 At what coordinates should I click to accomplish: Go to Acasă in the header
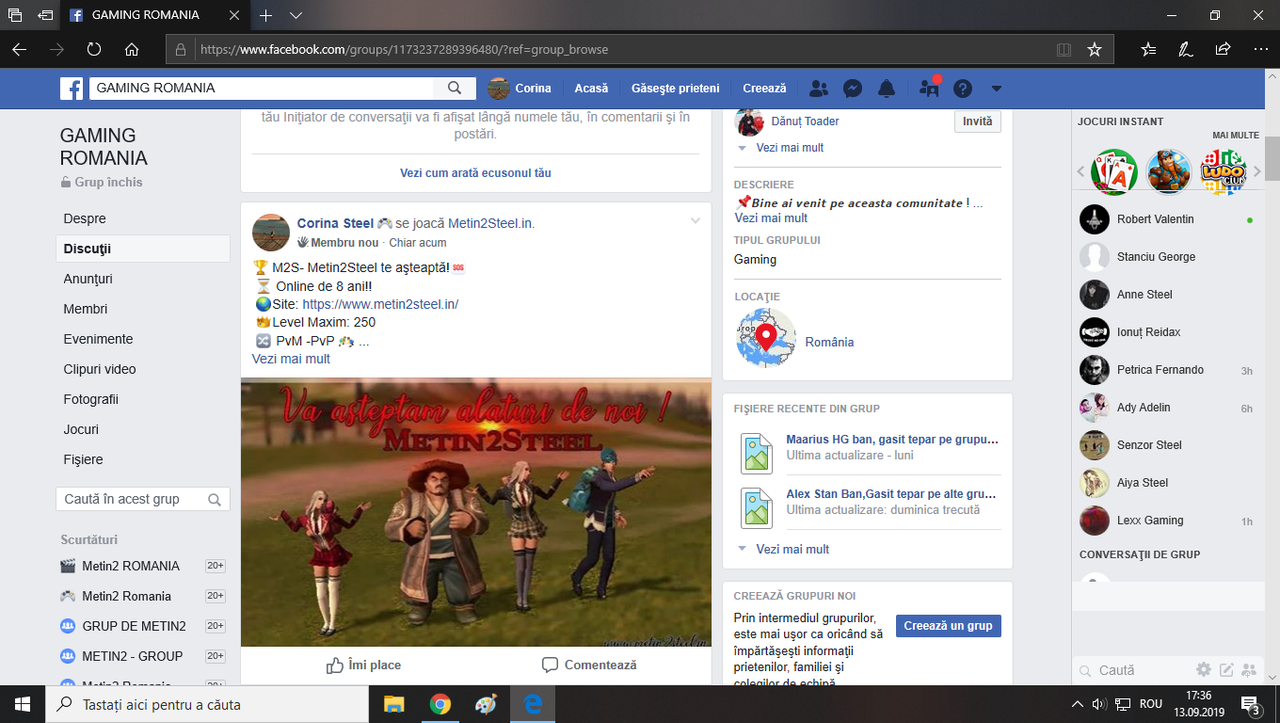click(x=592, y=88)
